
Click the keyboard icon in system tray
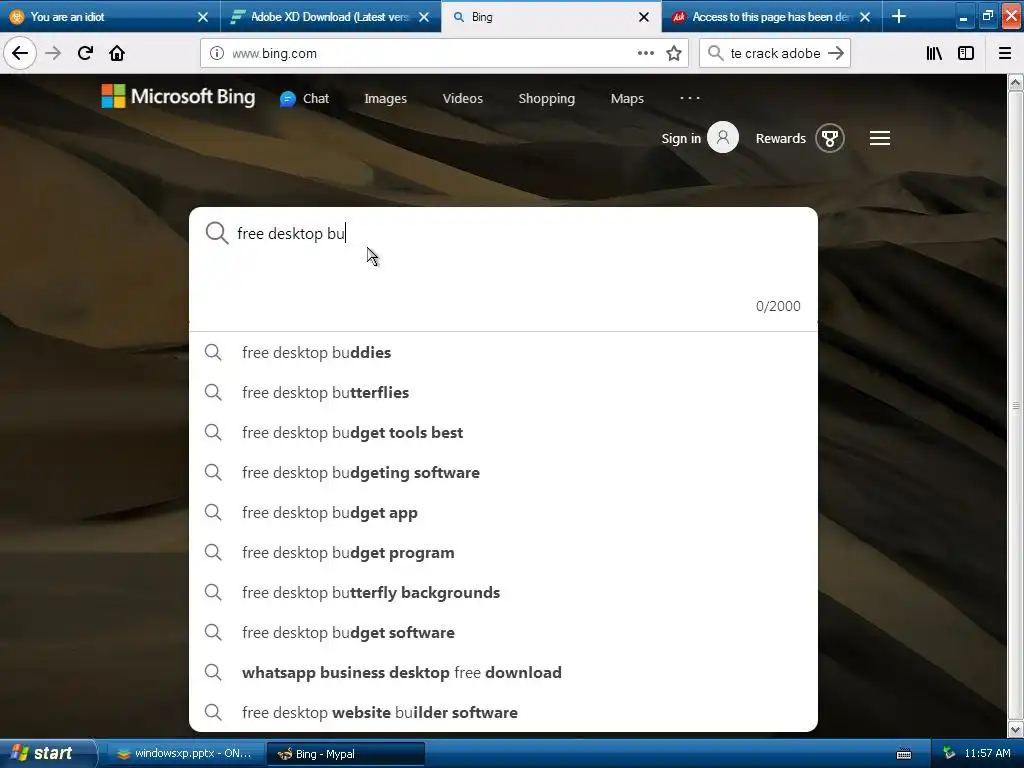coord(904,754)
